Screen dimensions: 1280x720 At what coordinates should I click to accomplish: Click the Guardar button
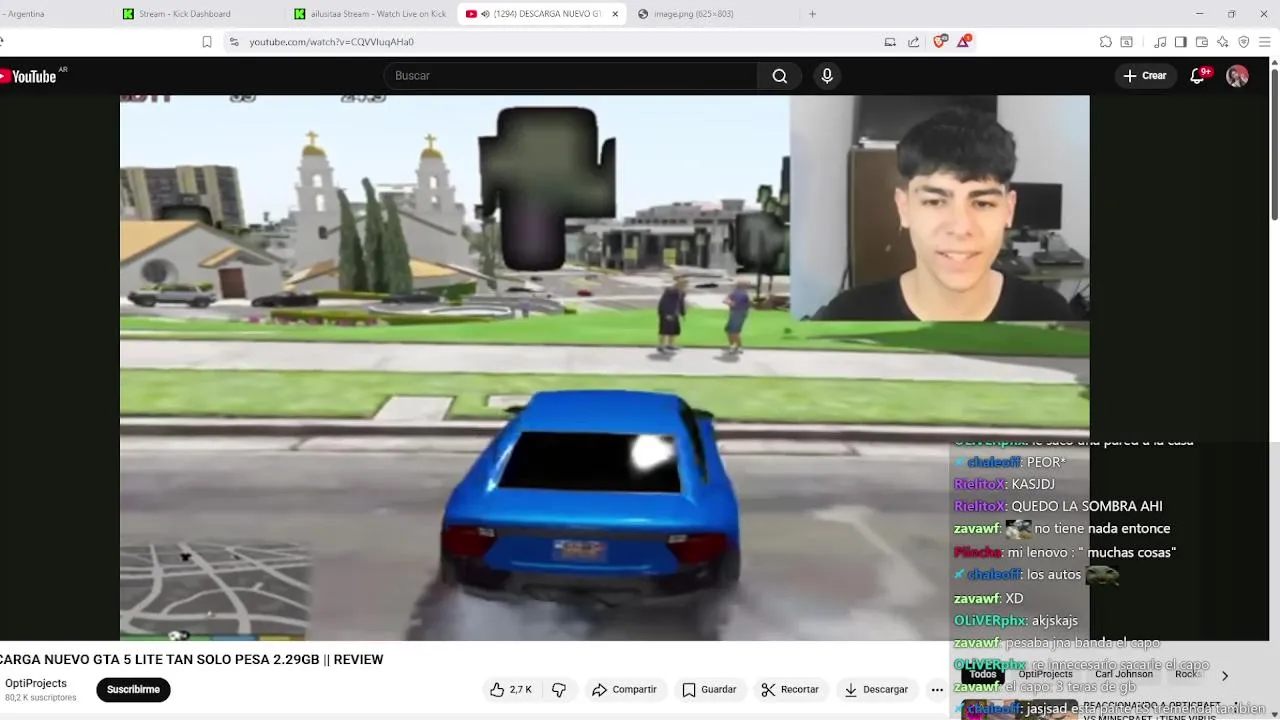pos(709,689)
